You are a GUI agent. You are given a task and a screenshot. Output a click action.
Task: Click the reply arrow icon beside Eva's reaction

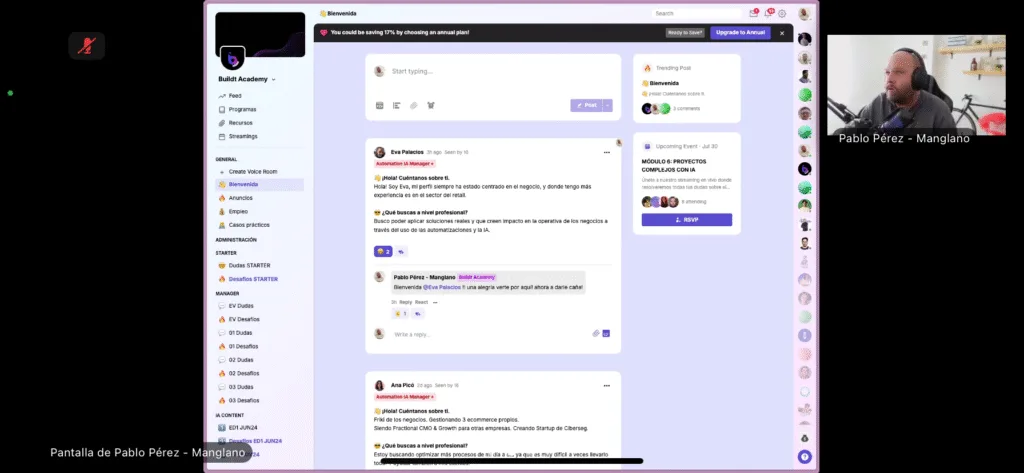pos(401,252)
